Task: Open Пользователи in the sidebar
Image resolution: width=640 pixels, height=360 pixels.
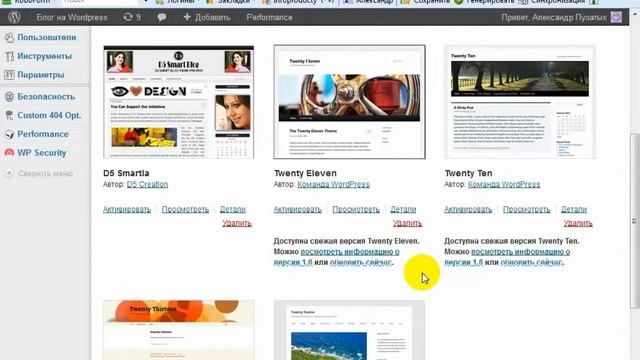Action: pyautogui.click(x=47, y=37)
